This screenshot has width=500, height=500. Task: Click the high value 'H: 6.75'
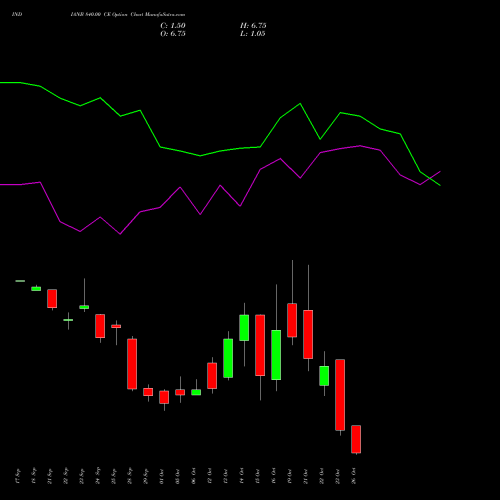[x=253, y=26]
